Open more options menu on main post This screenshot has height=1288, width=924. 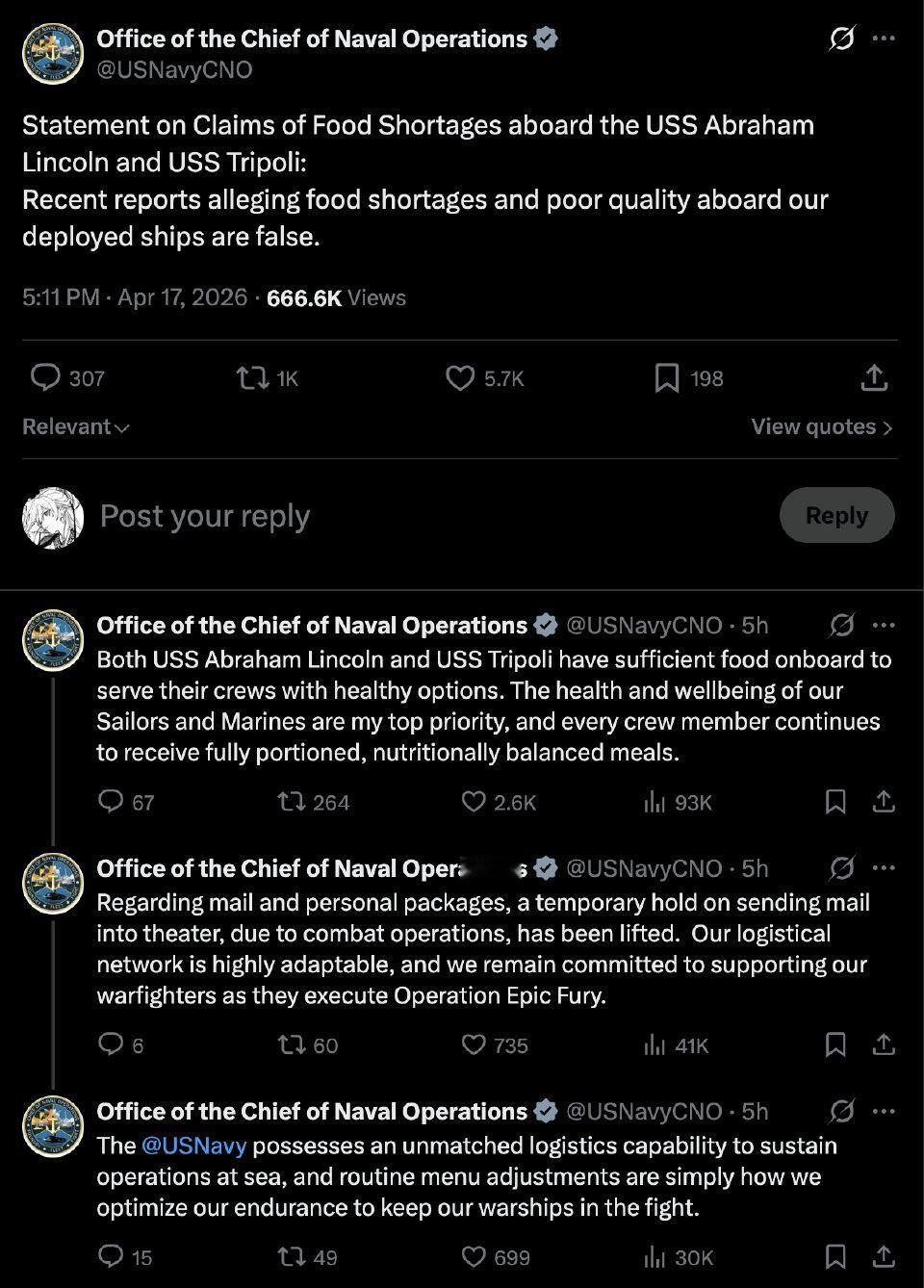point(884,39)
